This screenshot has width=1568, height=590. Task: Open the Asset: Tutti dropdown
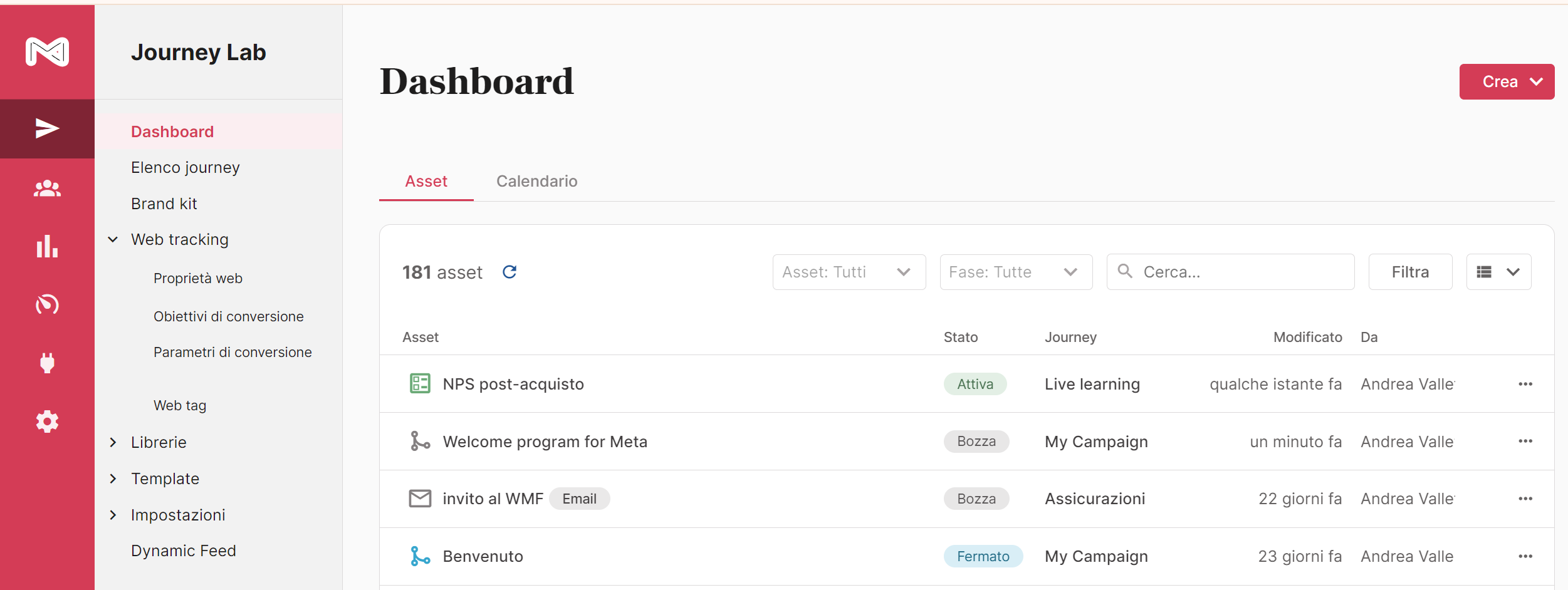point(849,272)
